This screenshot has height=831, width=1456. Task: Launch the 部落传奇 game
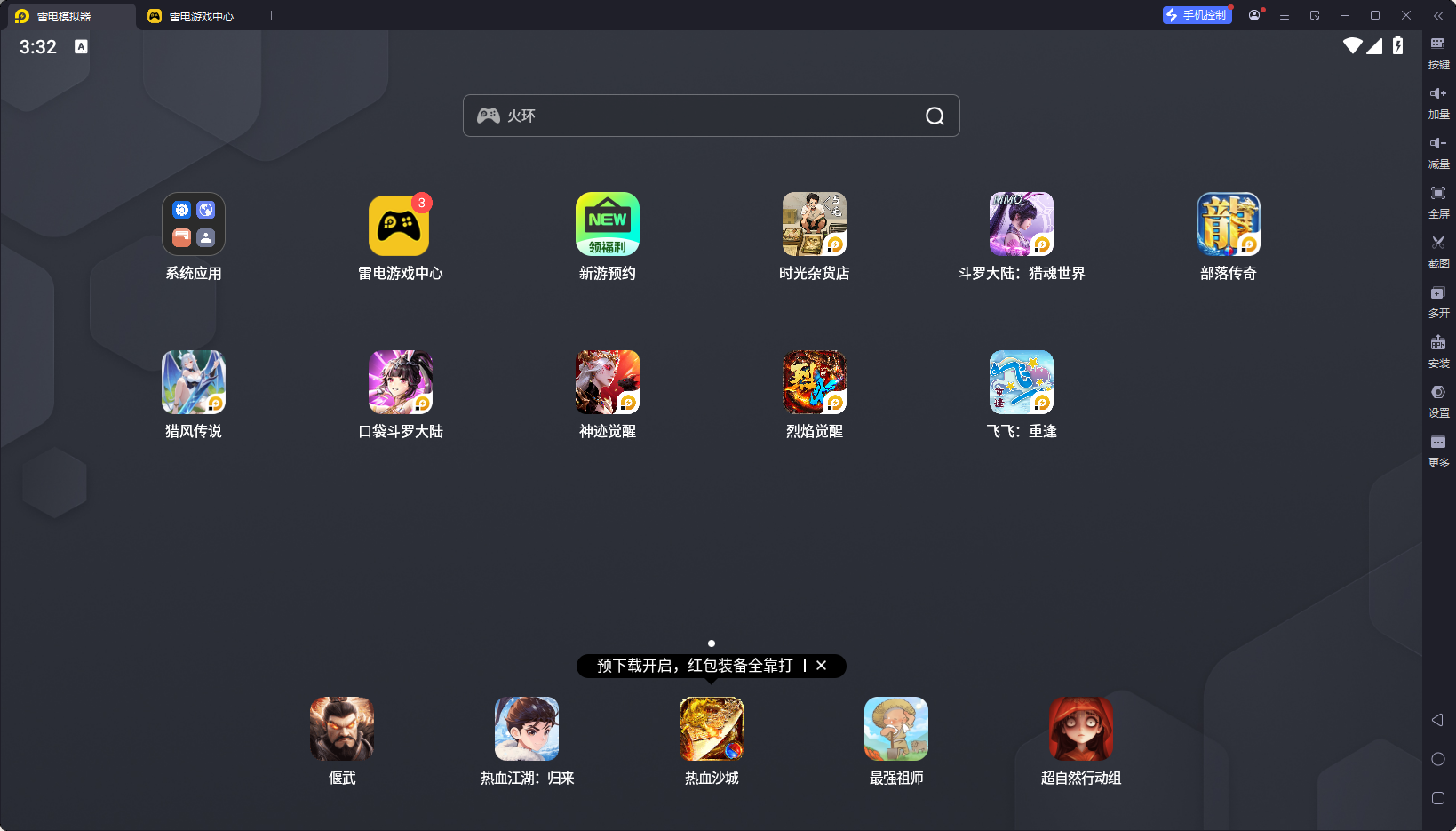coord(1229,224)
